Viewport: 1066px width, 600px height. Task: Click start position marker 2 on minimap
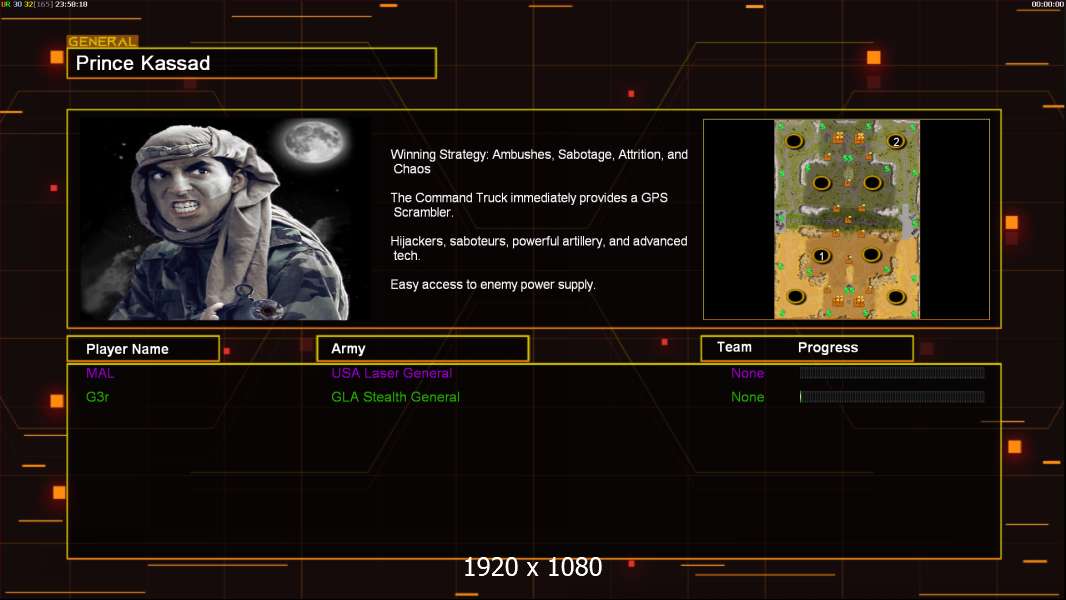(896, 141)
